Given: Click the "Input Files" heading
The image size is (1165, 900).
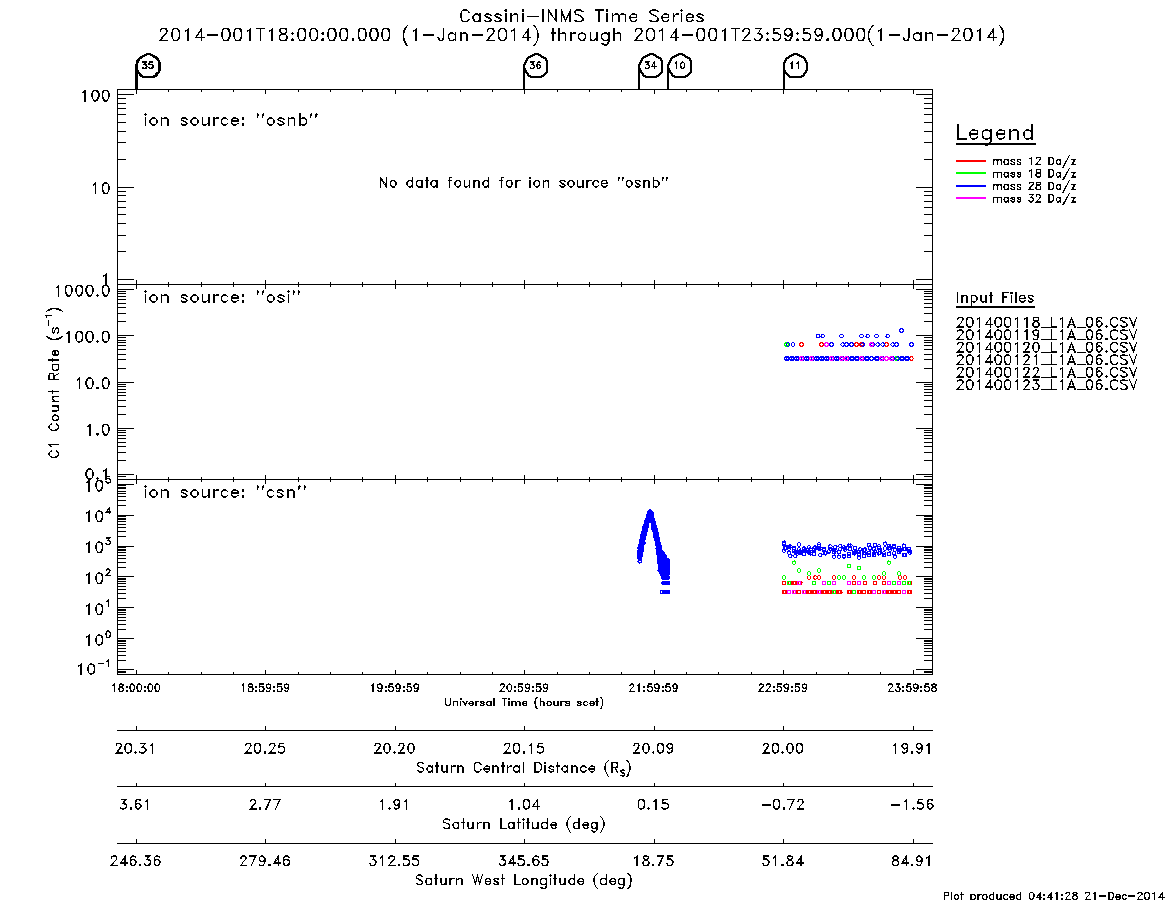Looking at the screenshot, I should point(995,298).
